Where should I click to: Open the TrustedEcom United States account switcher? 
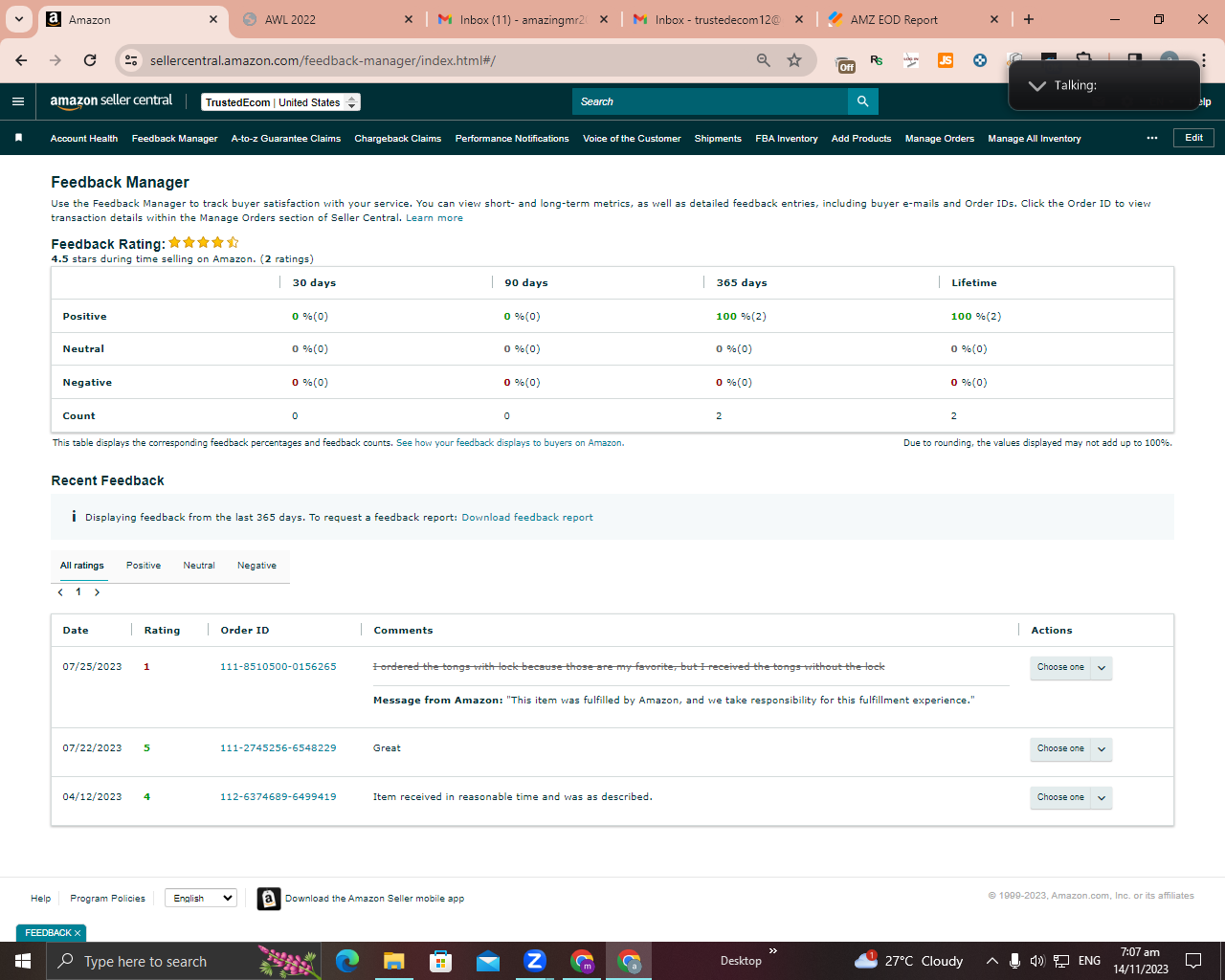click(280, 102)
